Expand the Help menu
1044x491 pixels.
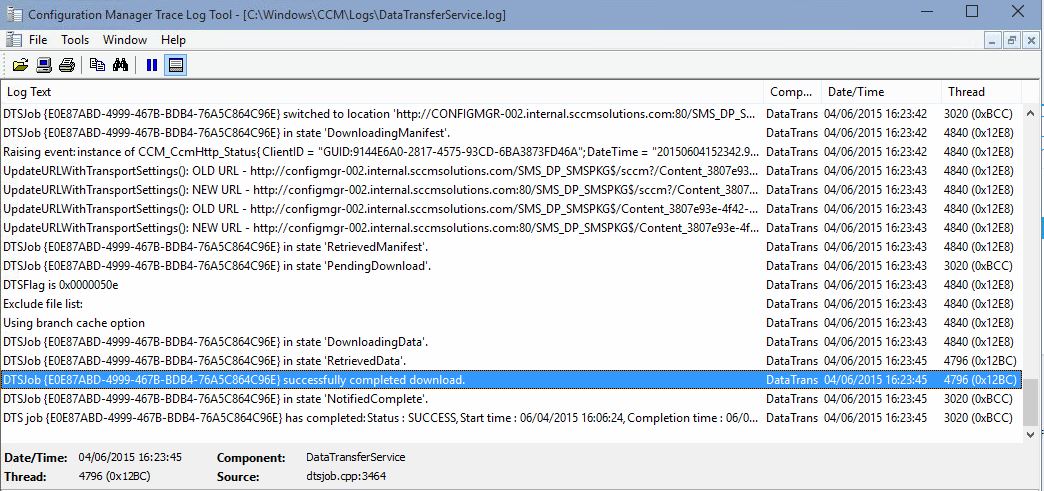coord(173,40)
